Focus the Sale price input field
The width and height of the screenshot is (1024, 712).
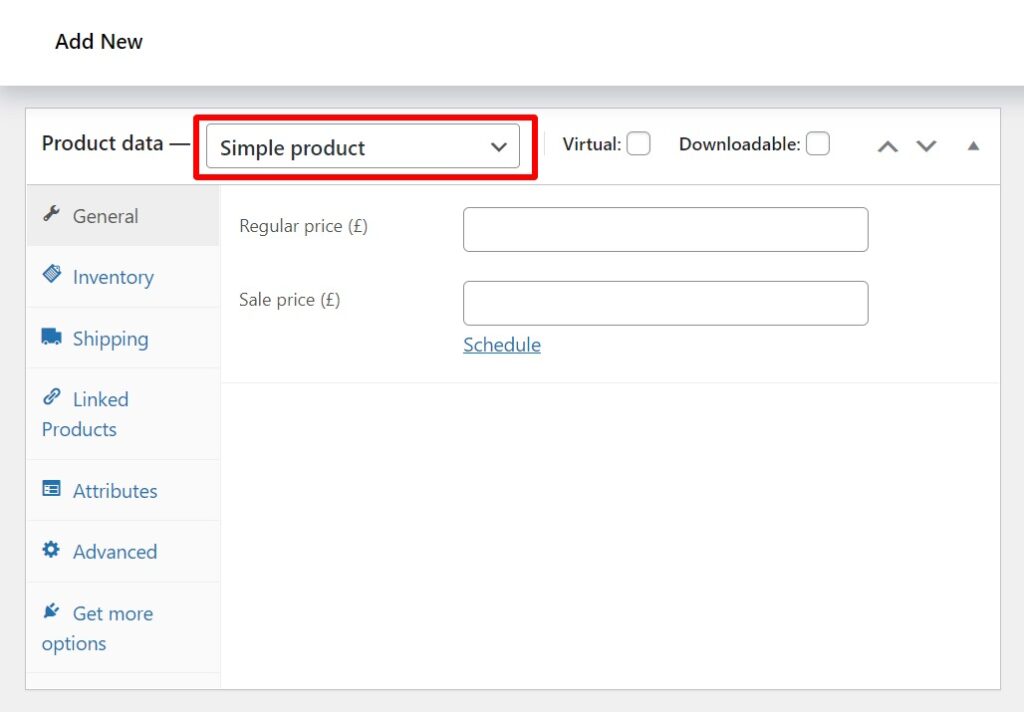[664, 302]
